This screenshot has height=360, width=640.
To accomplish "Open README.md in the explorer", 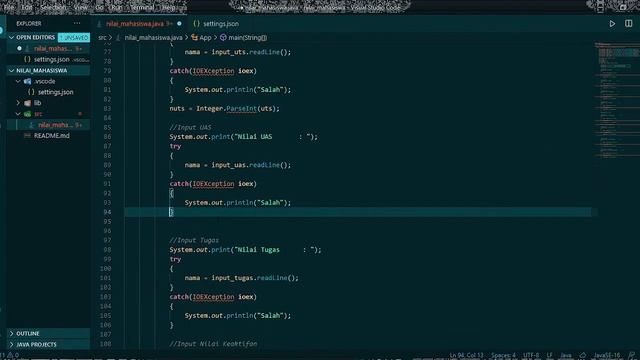I will (51, 136).
